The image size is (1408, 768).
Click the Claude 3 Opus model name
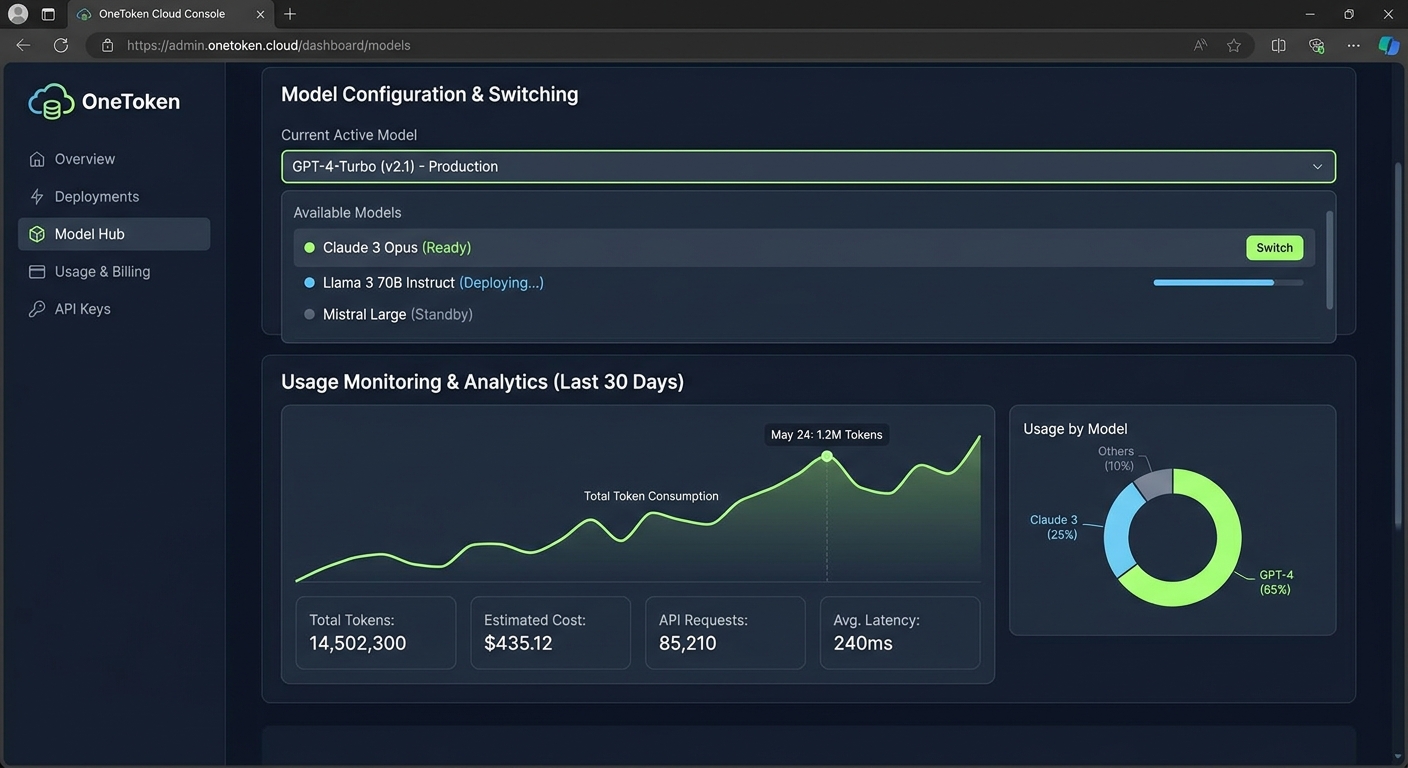click(x=370, y=248)
